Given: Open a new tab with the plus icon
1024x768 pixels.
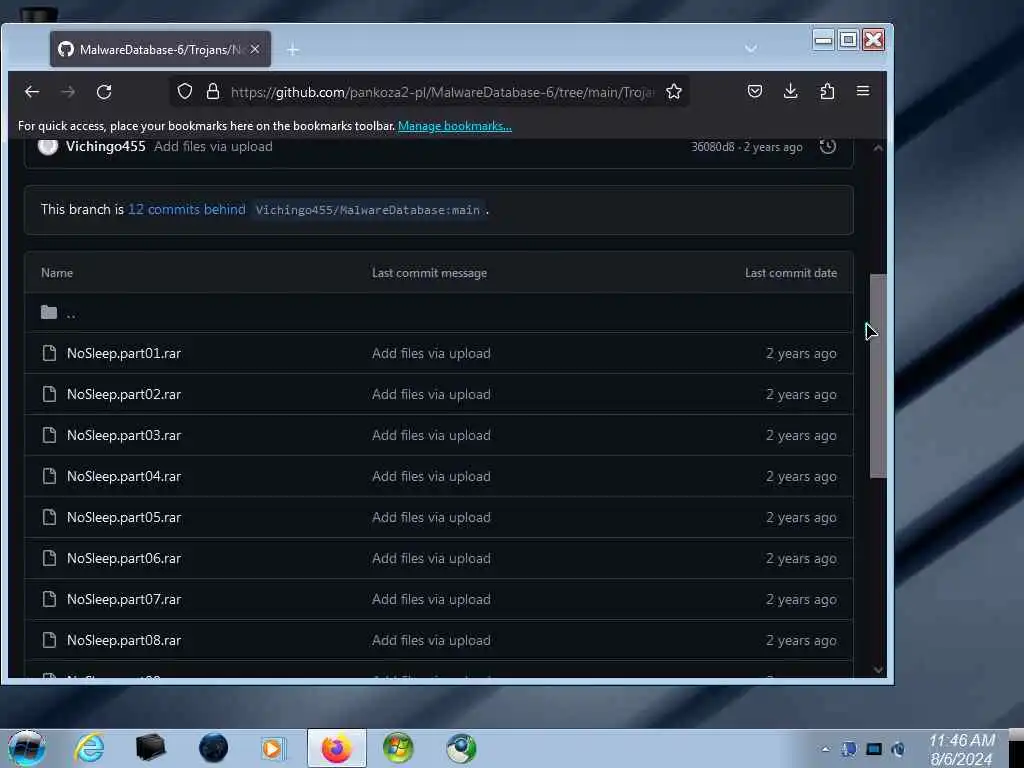Looking at the screenshot, I should click(x=293, y=50).
